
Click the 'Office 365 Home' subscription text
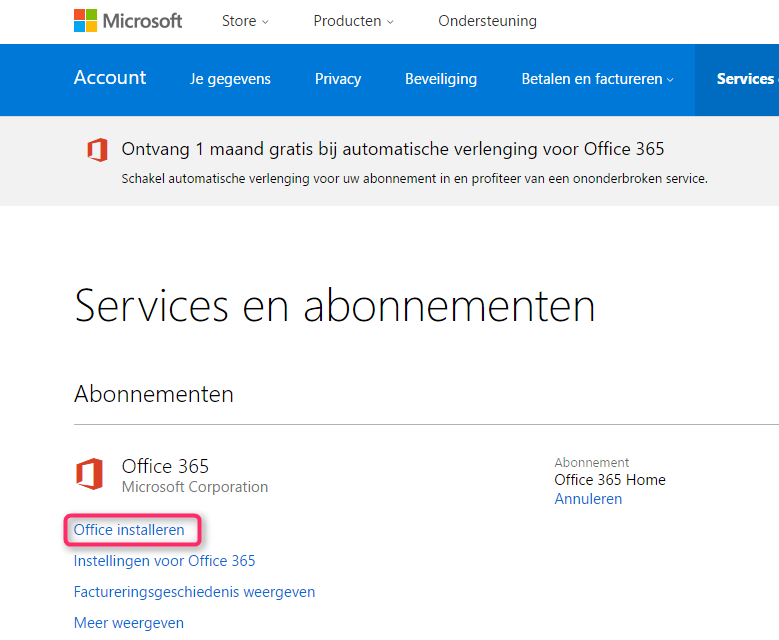click(610, 480)
